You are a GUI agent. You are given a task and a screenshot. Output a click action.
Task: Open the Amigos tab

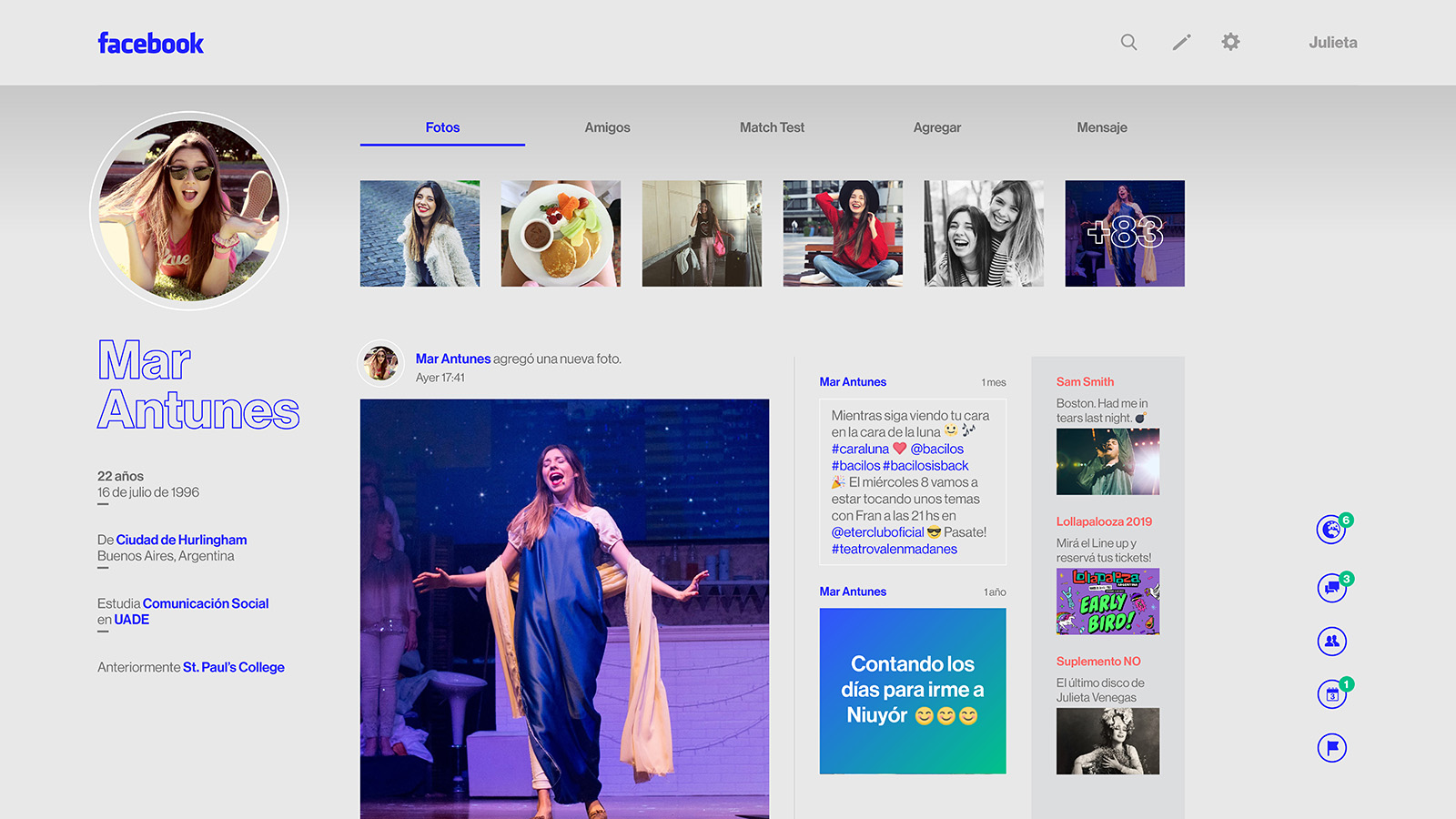click(x=607, y=127)
